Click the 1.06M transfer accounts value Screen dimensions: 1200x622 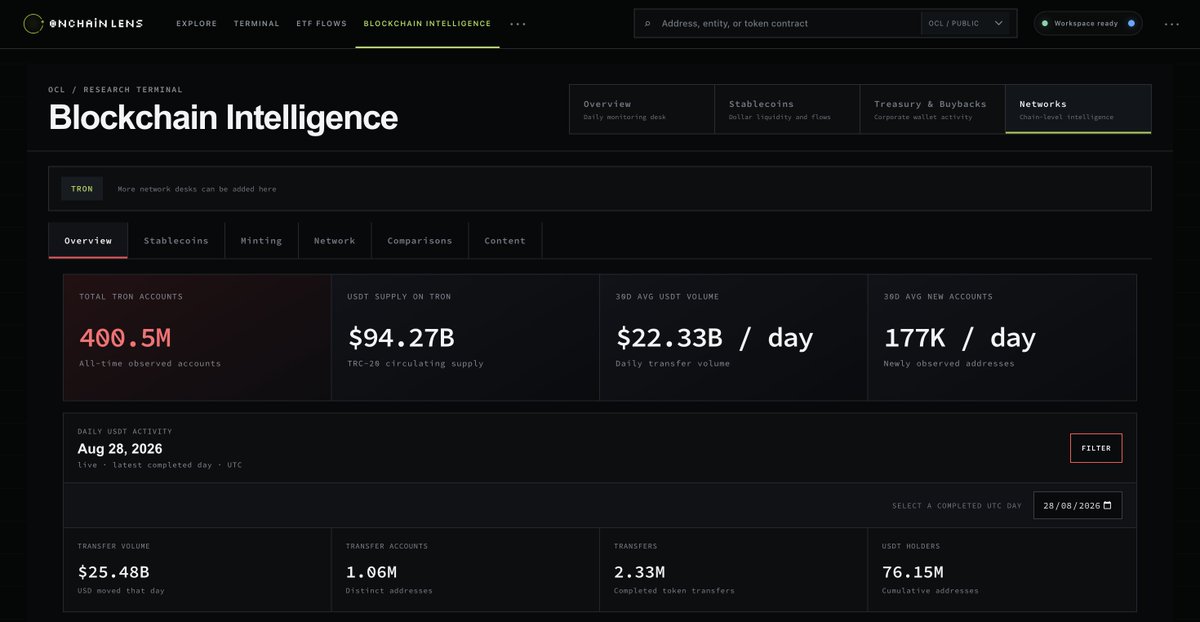click(371, 572)
